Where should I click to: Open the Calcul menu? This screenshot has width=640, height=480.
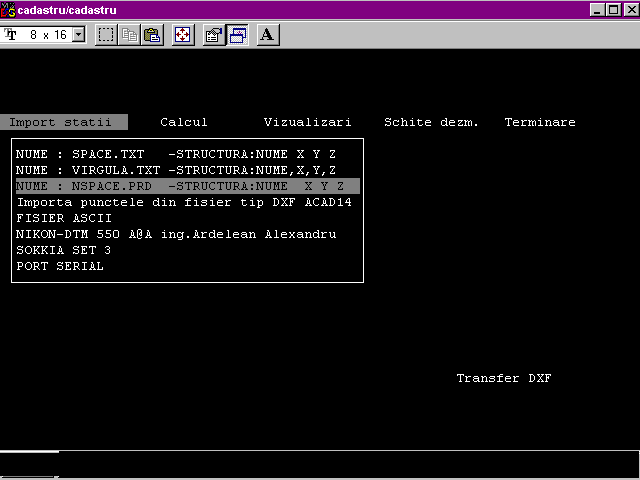[x=184, y=122]
